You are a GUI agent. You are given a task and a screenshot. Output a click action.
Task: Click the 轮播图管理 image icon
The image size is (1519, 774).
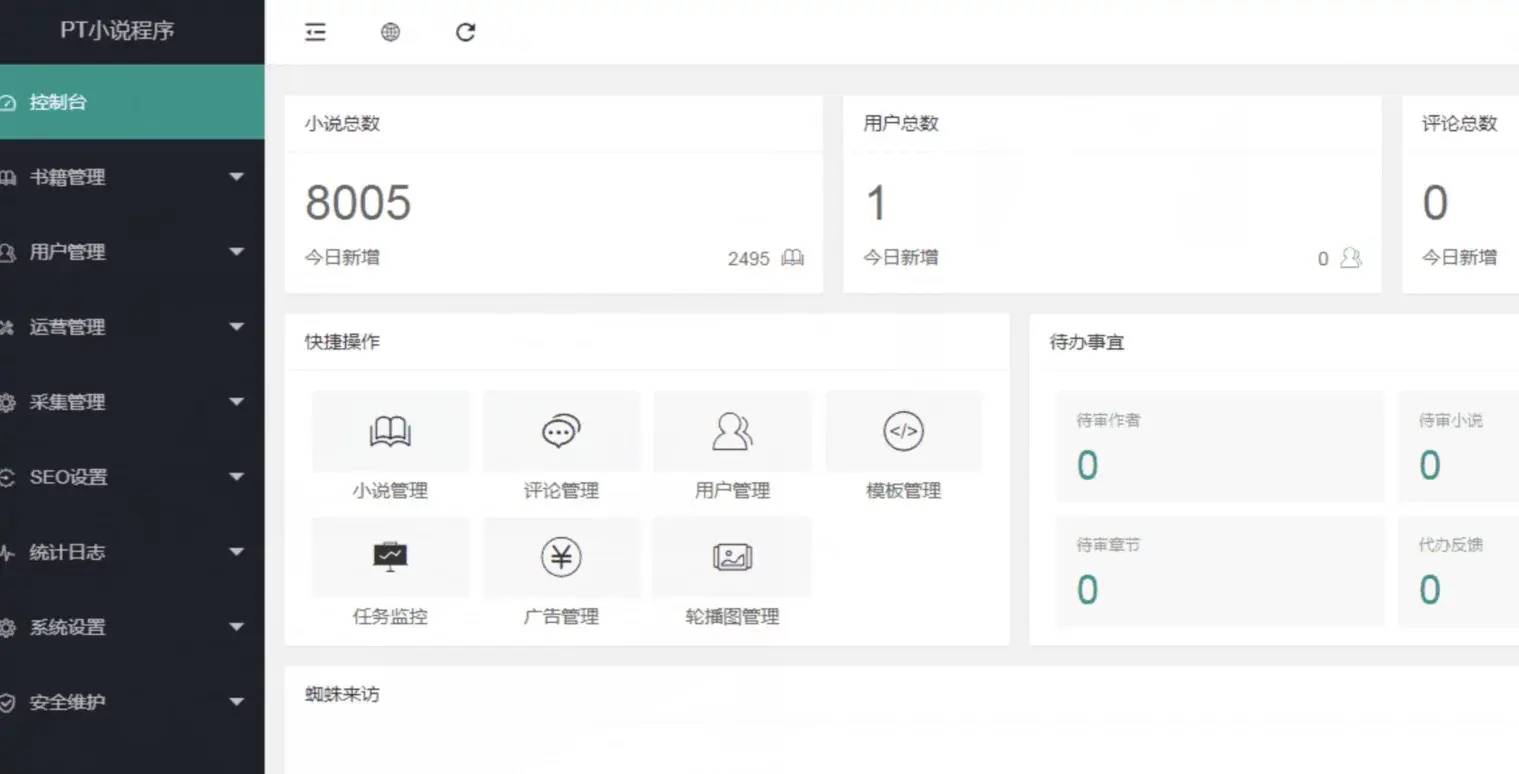[731, 558]
